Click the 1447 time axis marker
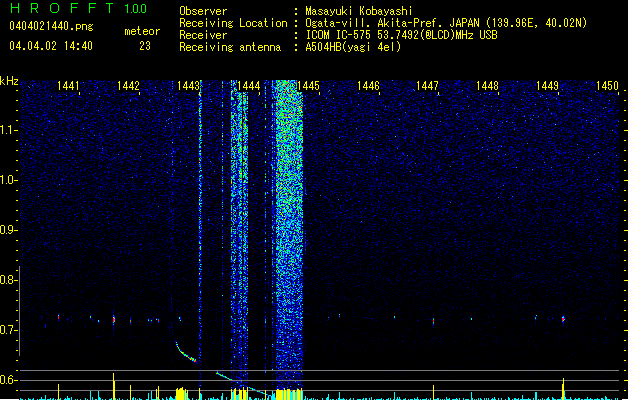 (x=427, y=85)
